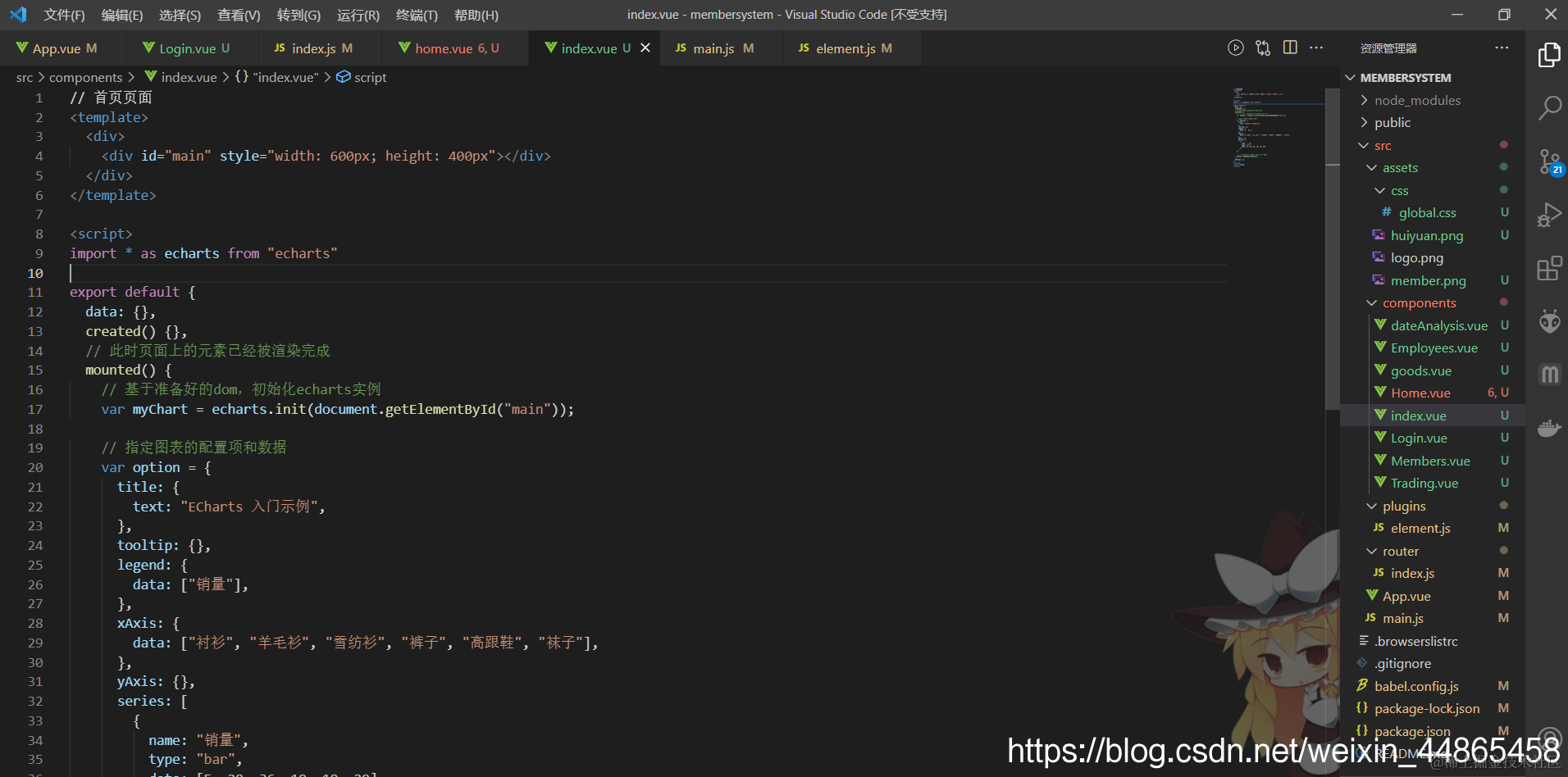Split the editor to the right

(x=1290, y=48)
